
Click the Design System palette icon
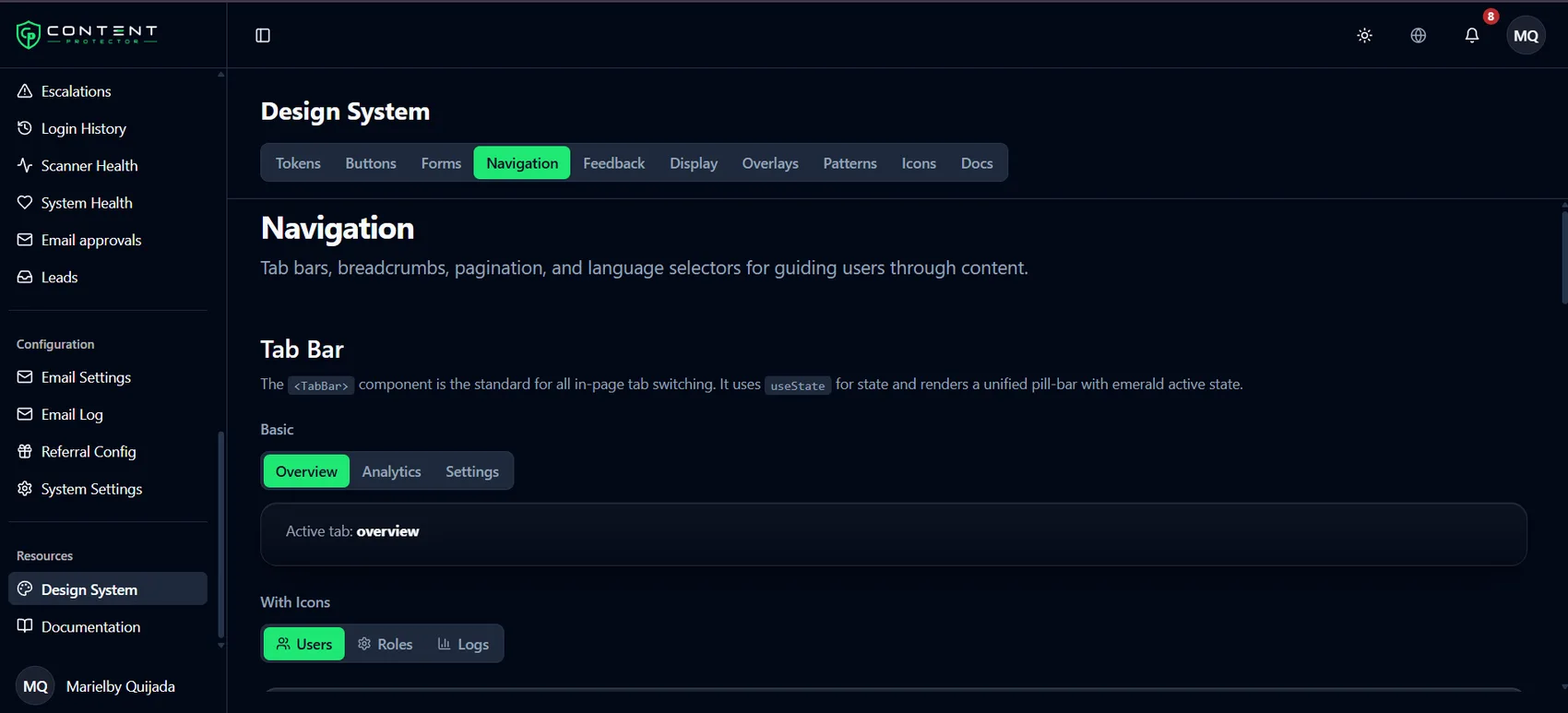25,588
